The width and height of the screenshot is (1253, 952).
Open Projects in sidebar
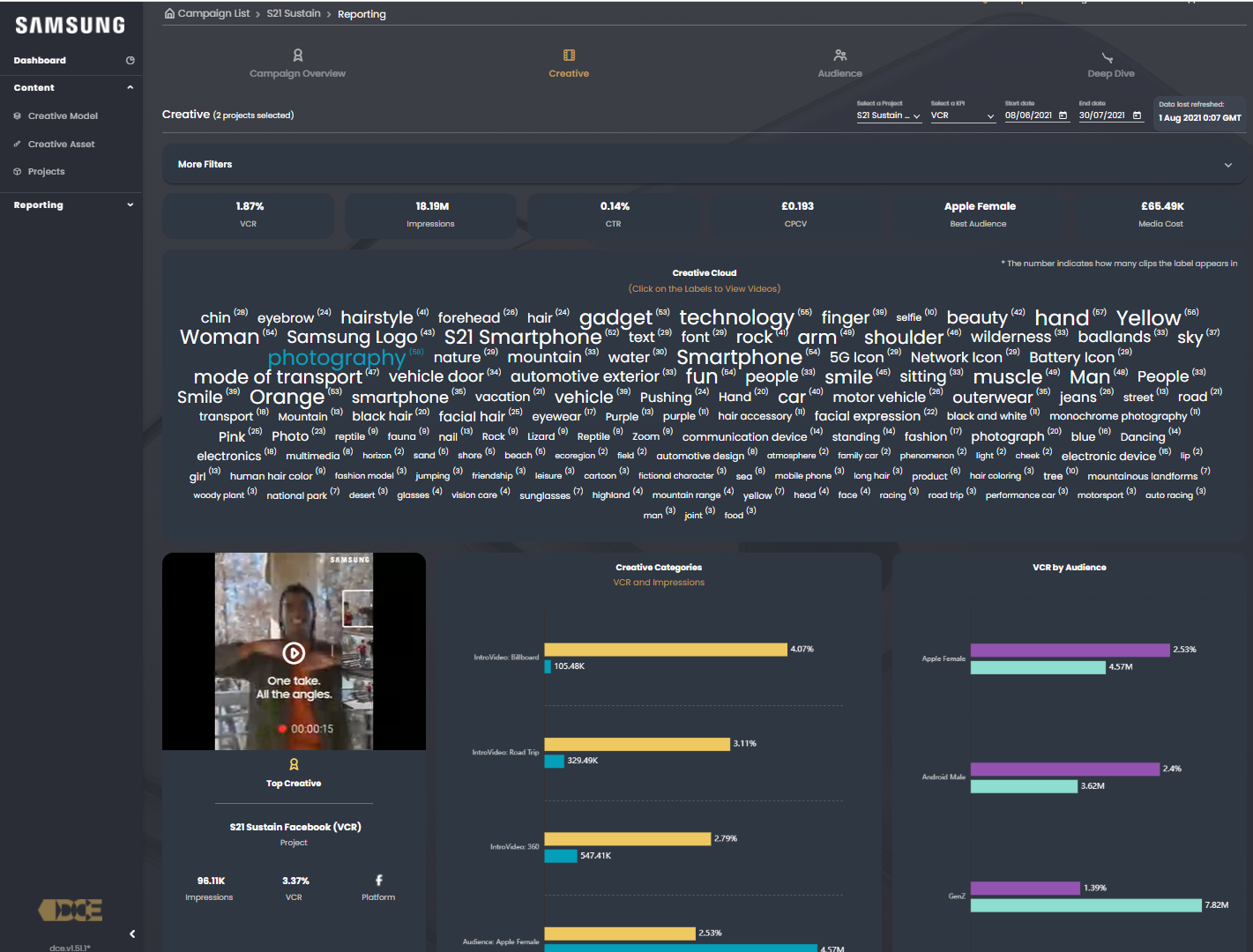click(46, 171)
